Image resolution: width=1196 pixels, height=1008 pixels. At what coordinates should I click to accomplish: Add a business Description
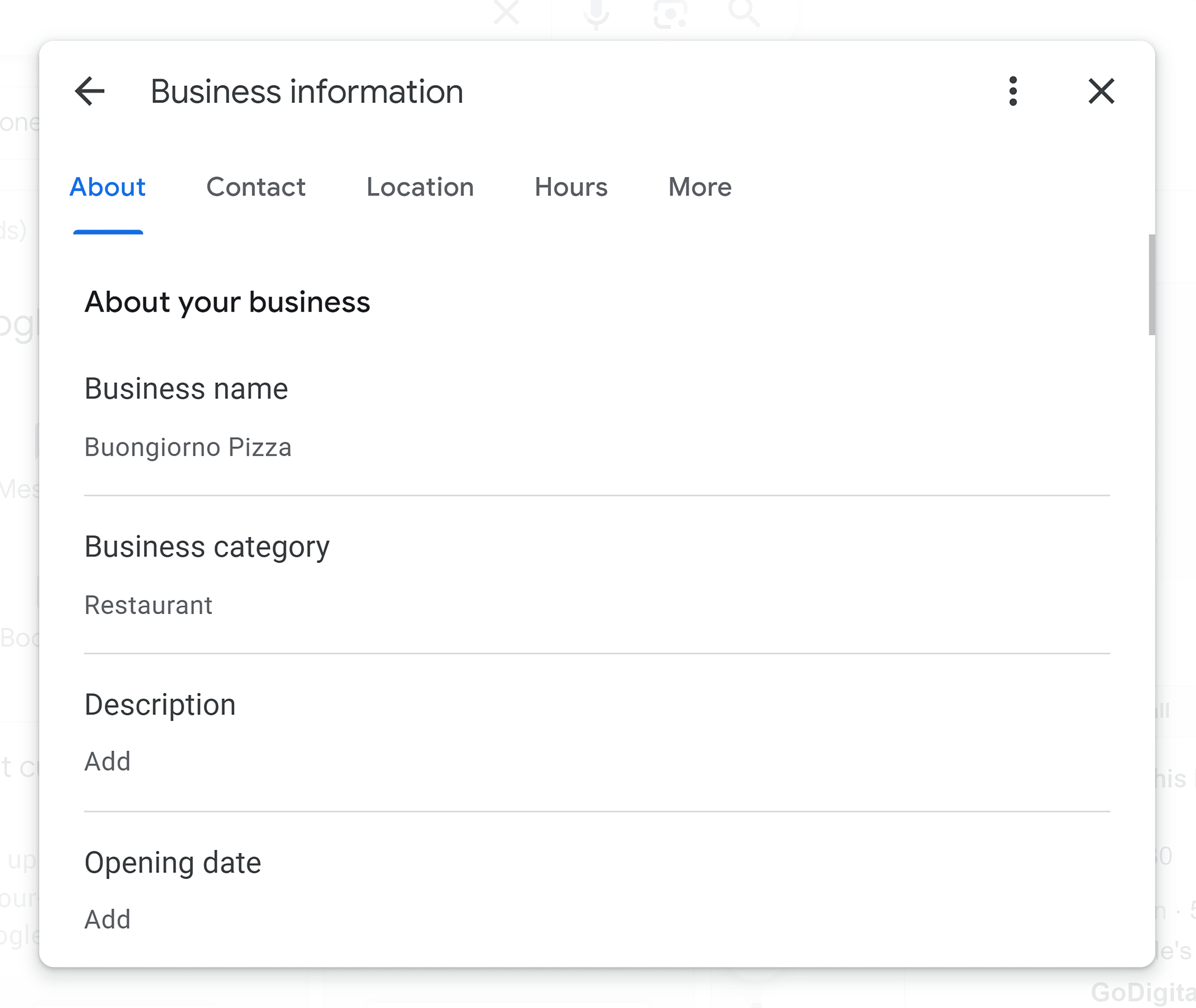click(x=107, y=761)
